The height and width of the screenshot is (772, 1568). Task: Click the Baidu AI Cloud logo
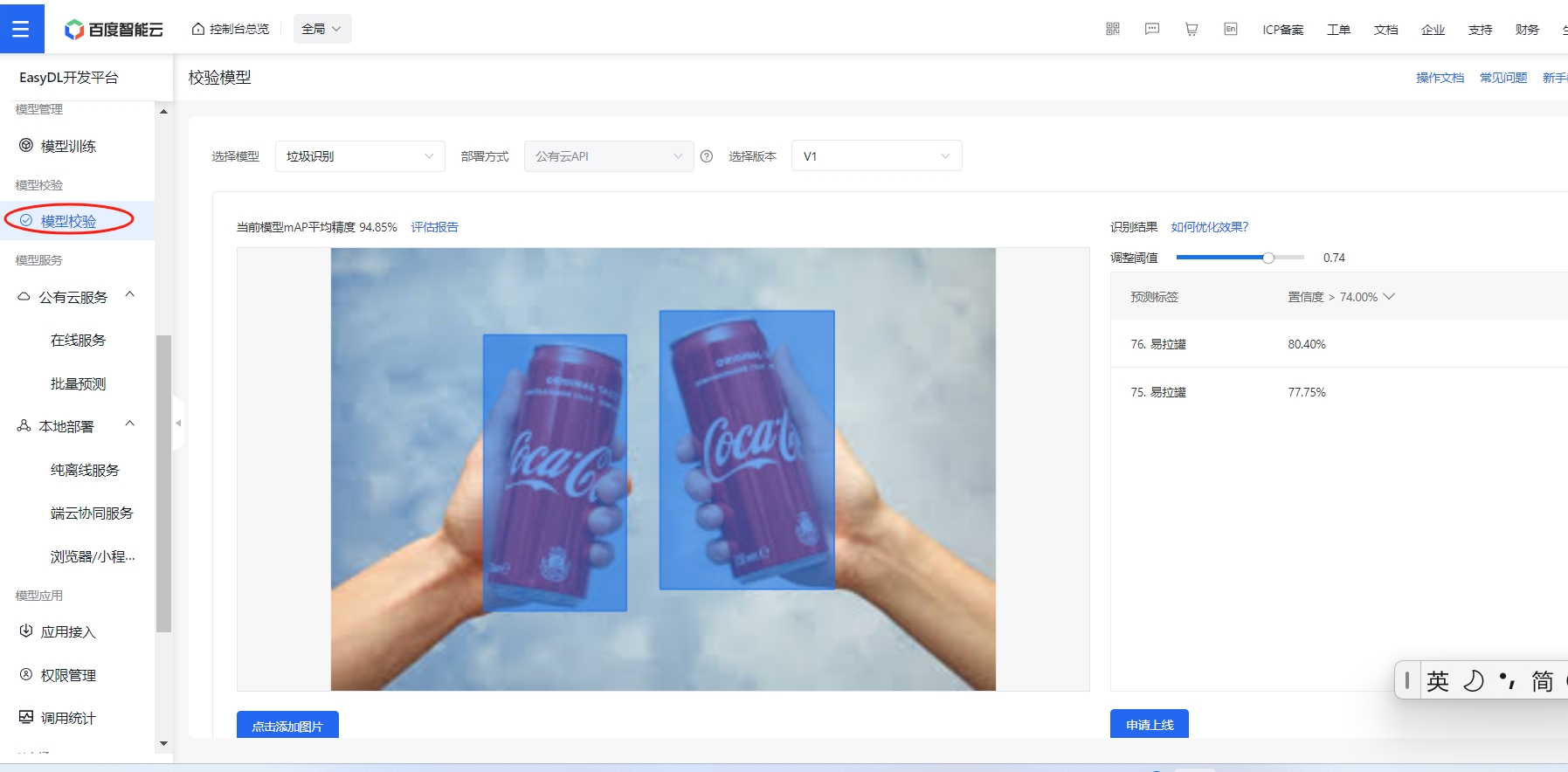114,30
